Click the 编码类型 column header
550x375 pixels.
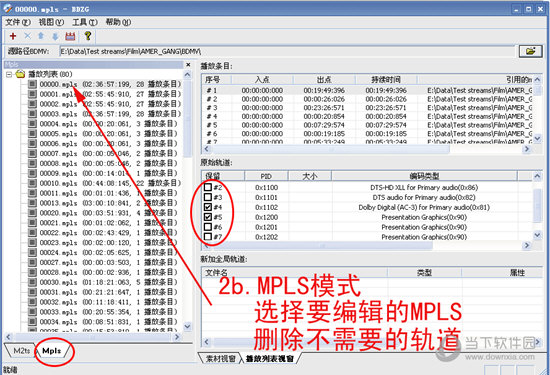(424, 176)
